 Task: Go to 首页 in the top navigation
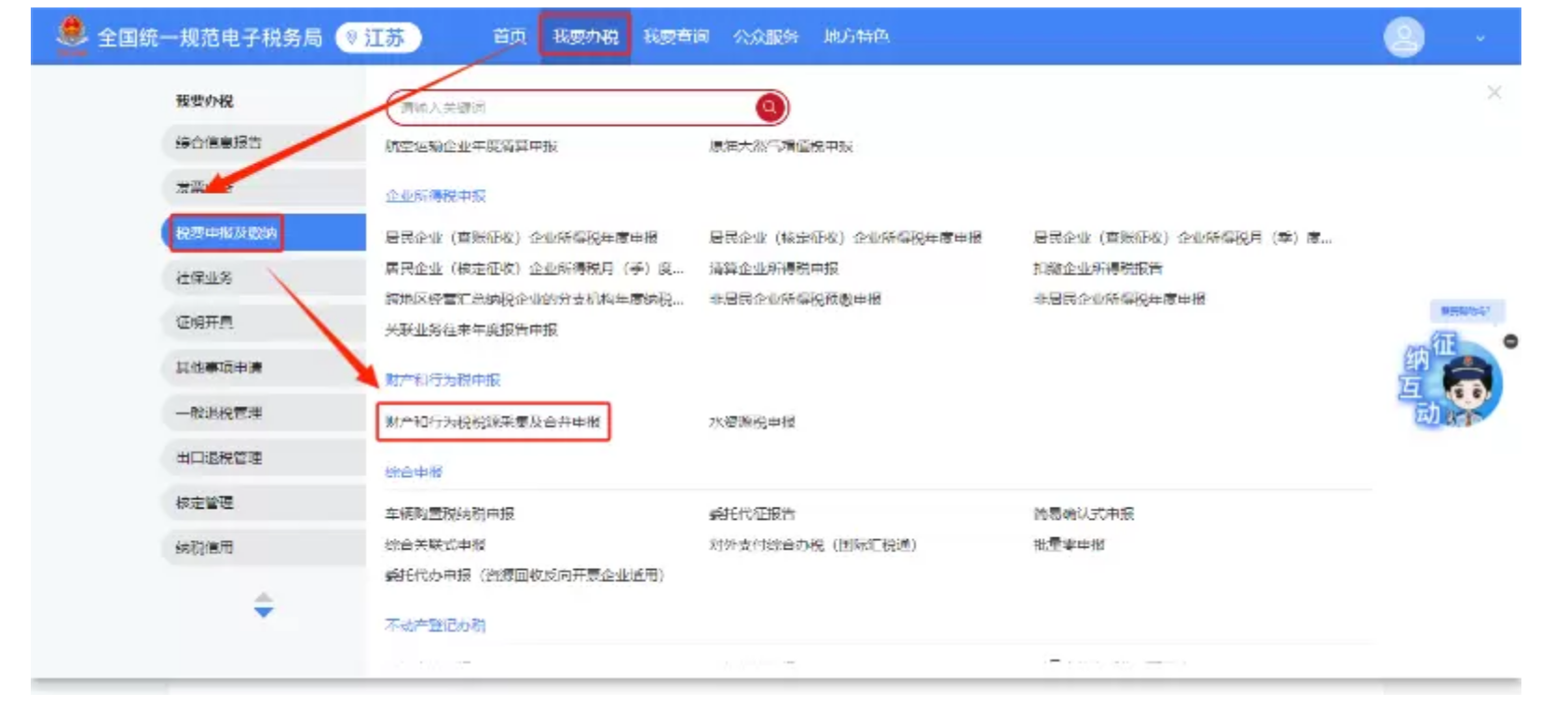pyautogui.click(x=509, y=36)
